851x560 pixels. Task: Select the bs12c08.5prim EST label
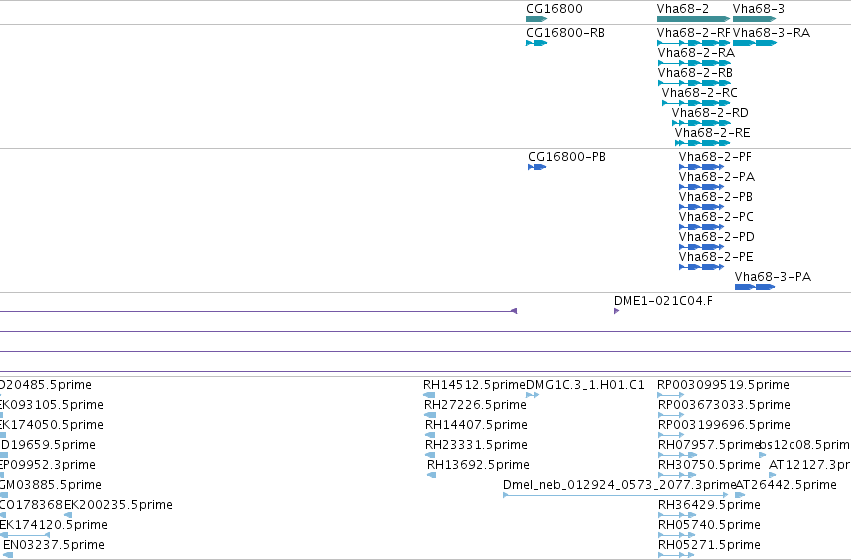805,445
